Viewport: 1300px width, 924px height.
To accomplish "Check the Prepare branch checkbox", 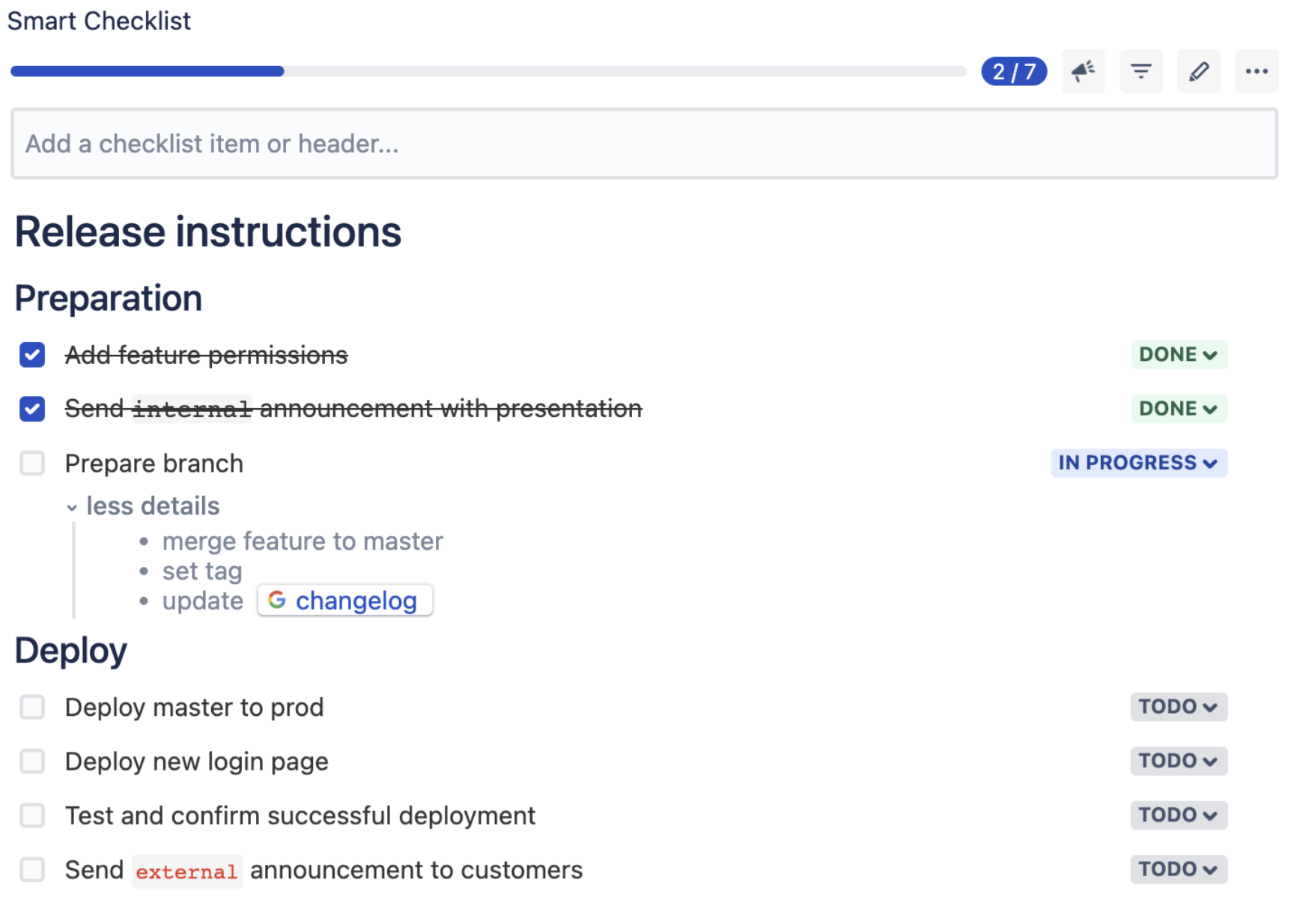I will pos(32,463).
